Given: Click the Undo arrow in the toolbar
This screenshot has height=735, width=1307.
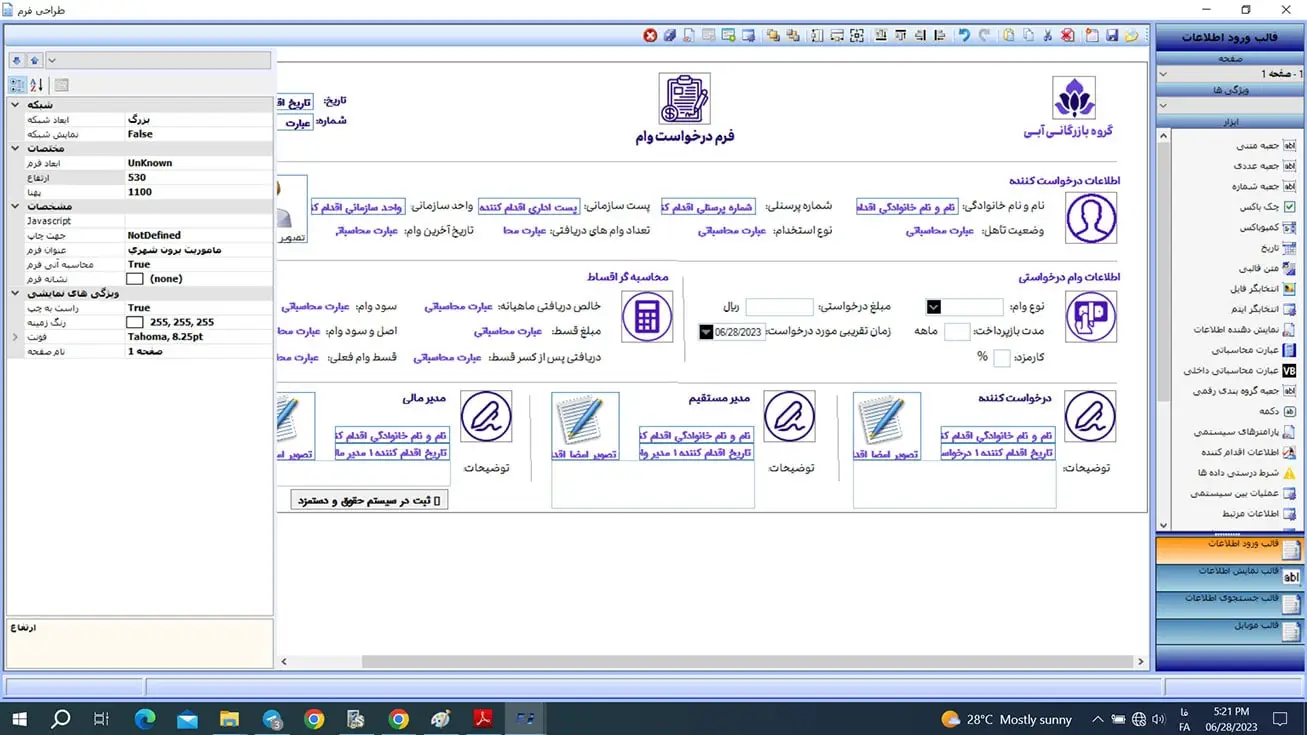Looking at the screenshot, I should [x=964, y=35].
